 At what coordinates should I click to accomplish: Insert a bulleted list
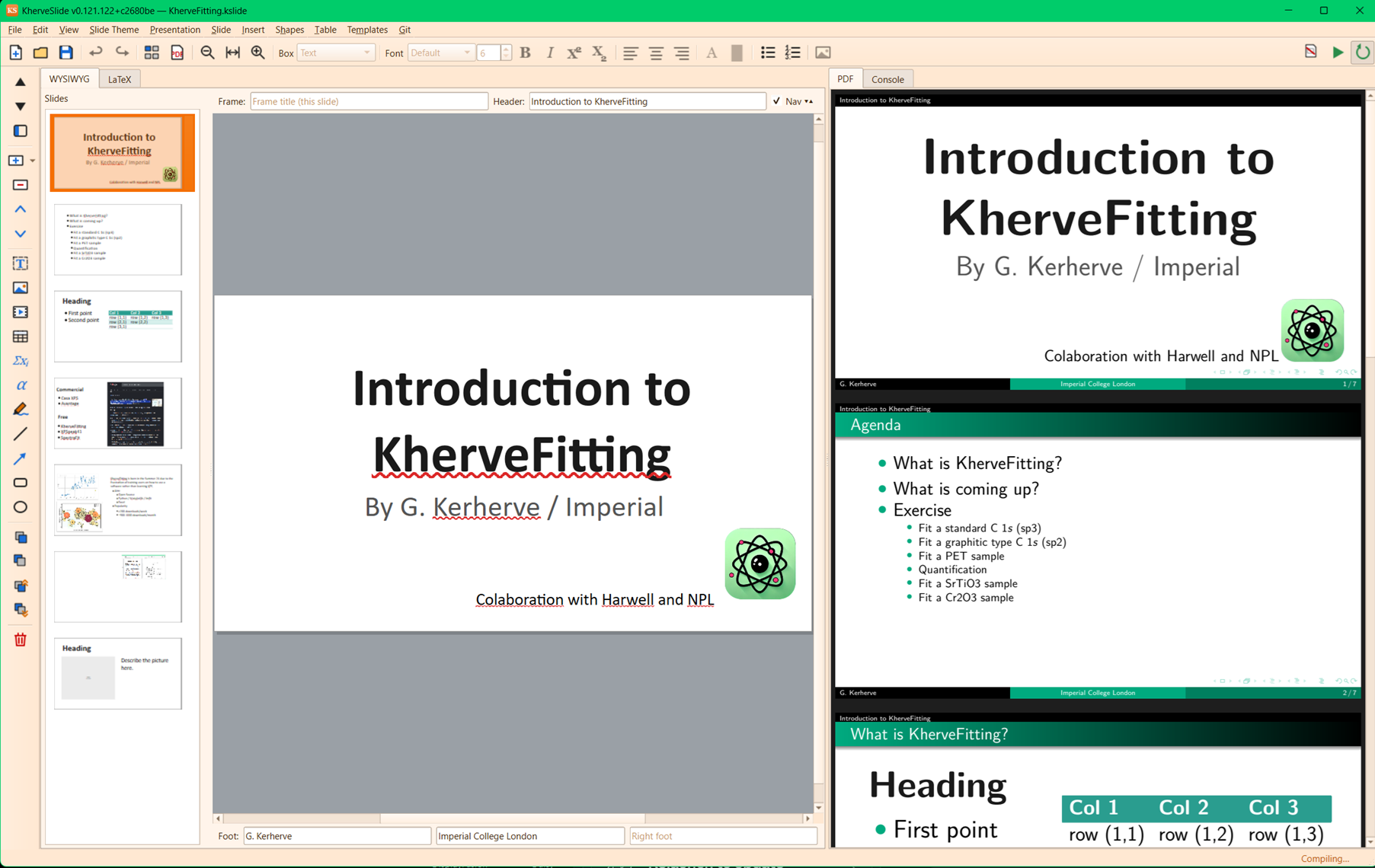click(767, 53)
